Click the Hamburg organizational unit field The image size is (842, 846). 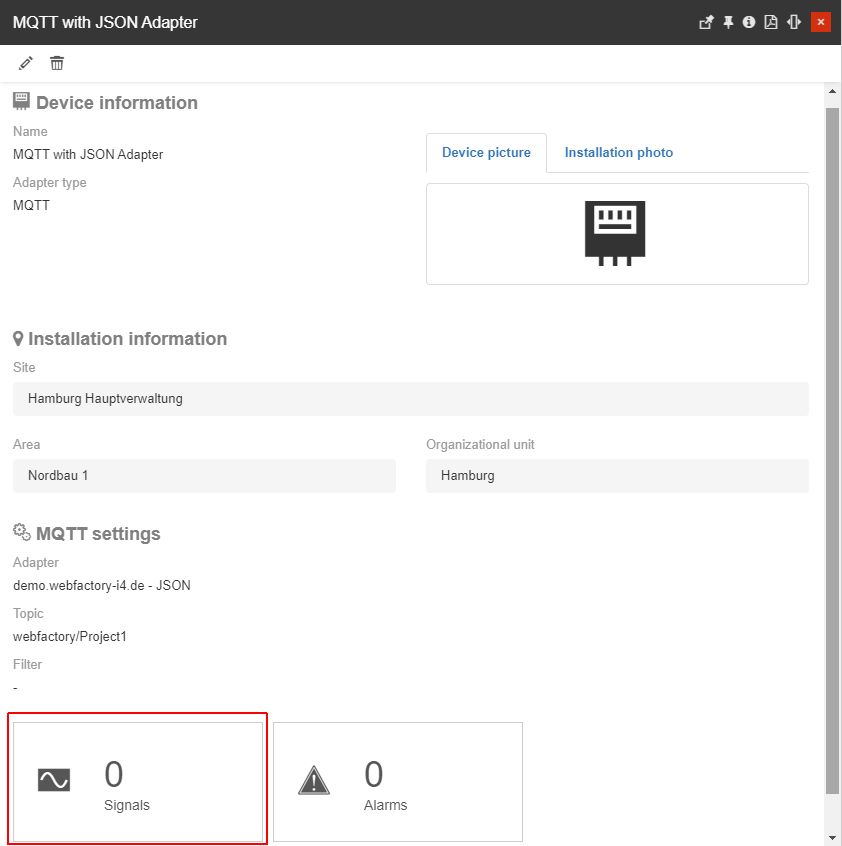[617, 475]
